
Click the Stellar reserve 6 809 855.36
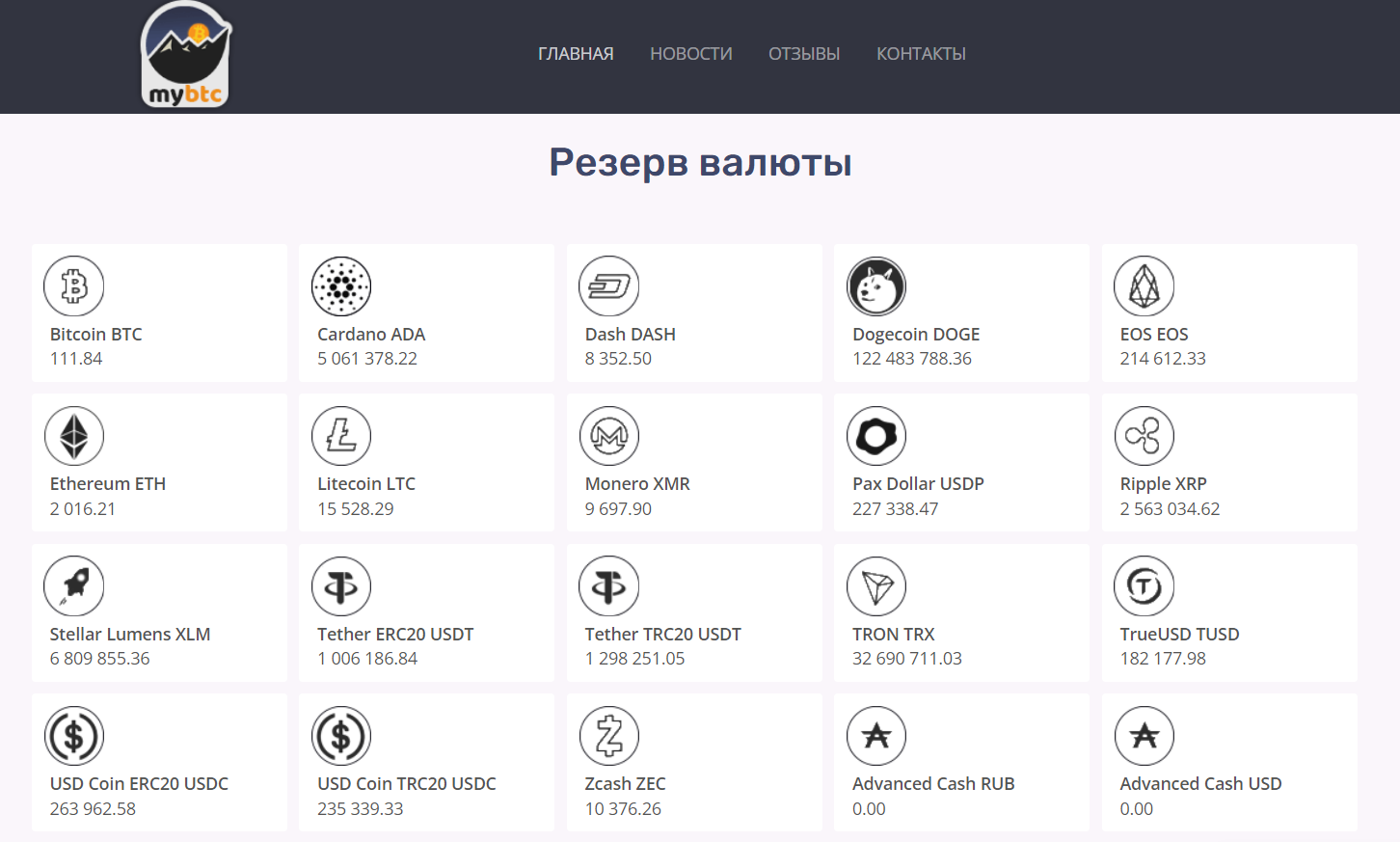pyautogui.click(x=100, y=659)
